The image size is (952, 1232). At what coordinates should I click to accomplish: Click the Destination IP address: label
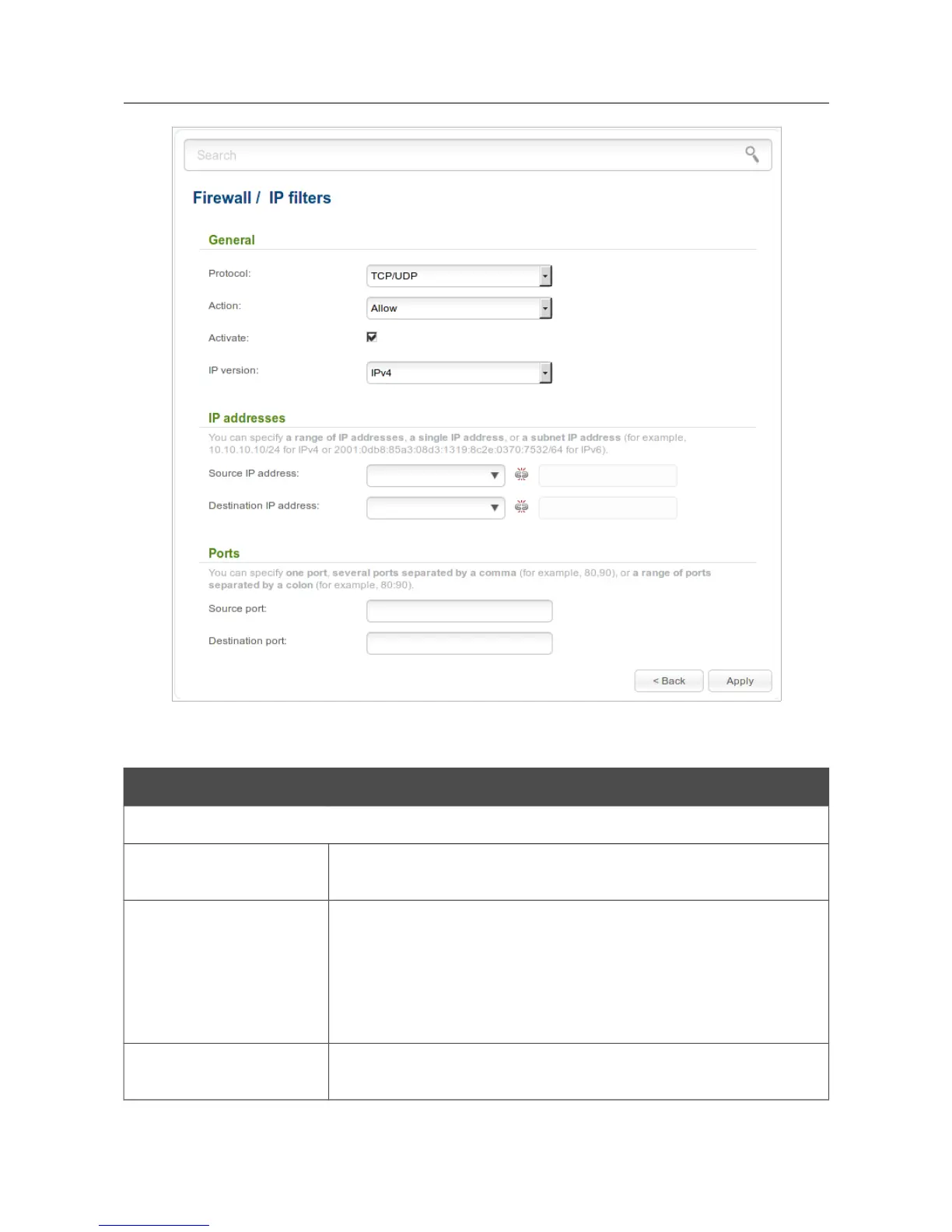(264, 506)
